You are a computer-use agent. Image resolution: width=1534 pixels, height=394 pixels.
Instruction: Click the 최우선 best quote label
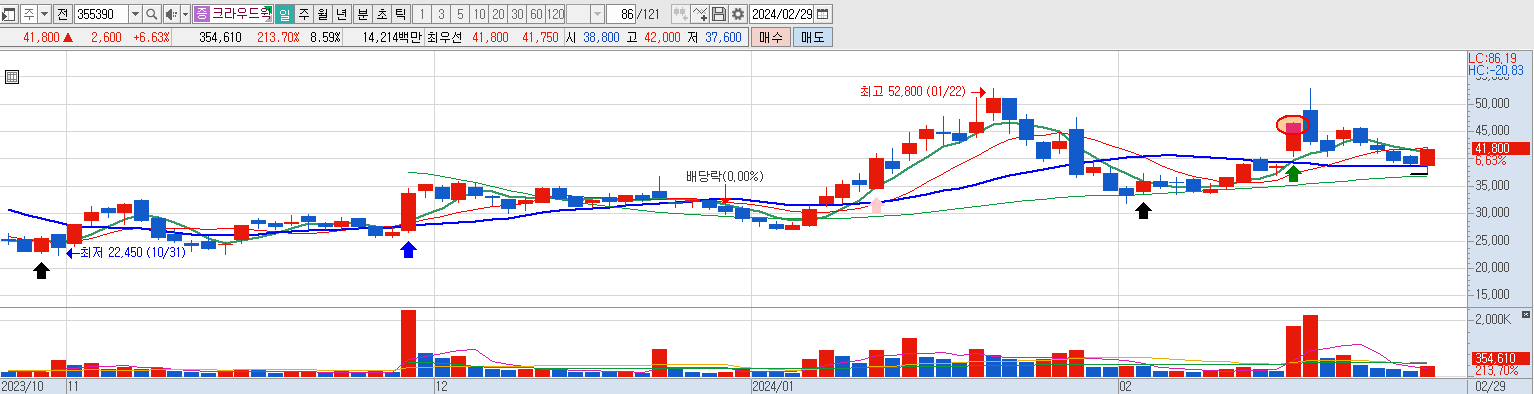tap(445, 37)
